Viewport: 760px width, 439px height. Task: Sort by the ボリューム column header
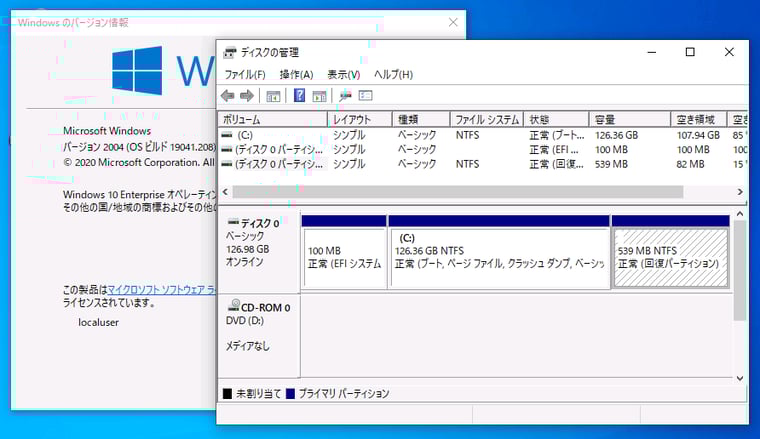tap(273, 120)
